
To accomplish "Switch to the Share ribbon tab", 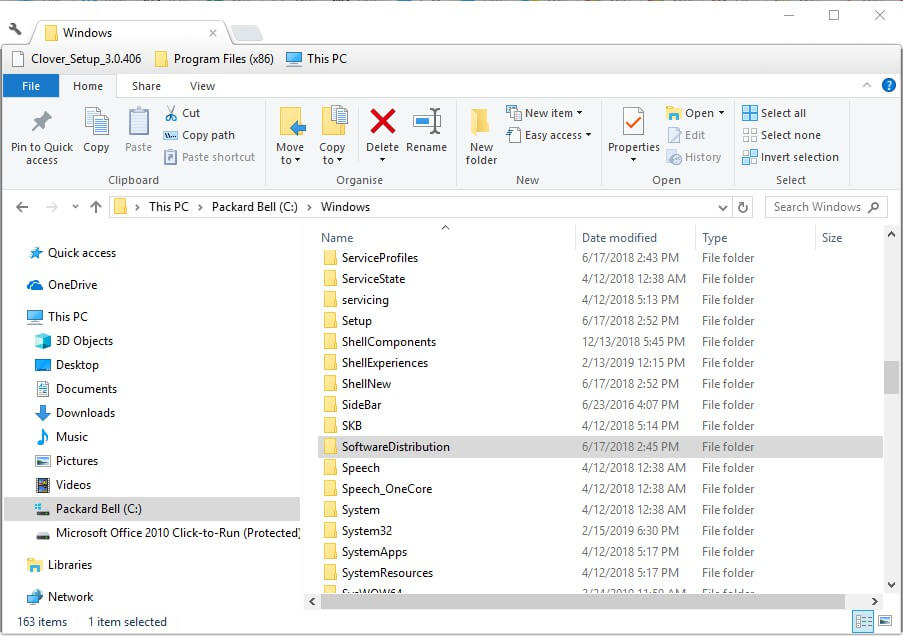I will click(146, 86).
